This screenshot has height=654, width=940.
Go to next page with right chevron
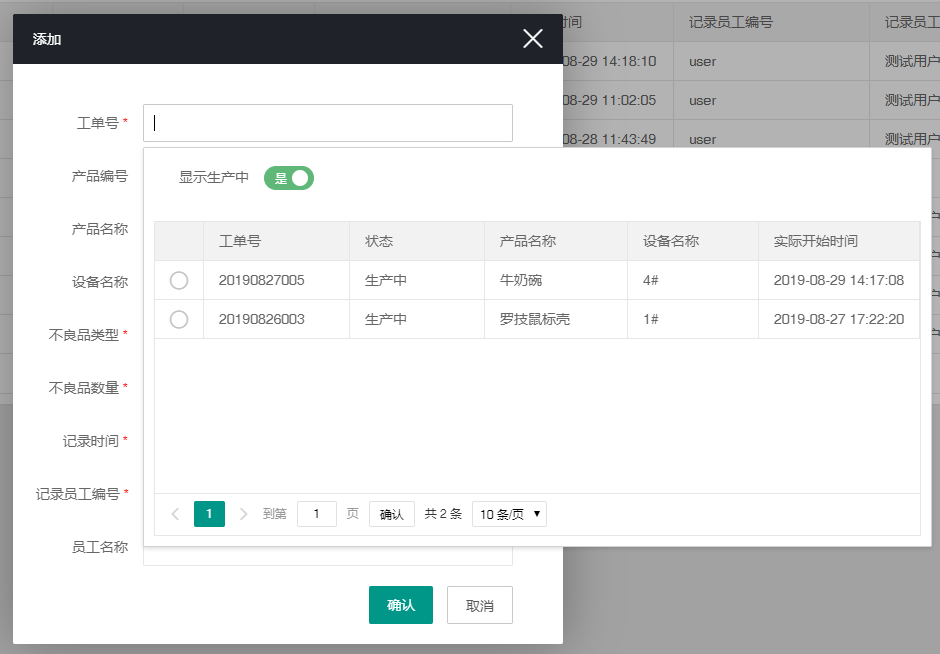coord(242,513)
